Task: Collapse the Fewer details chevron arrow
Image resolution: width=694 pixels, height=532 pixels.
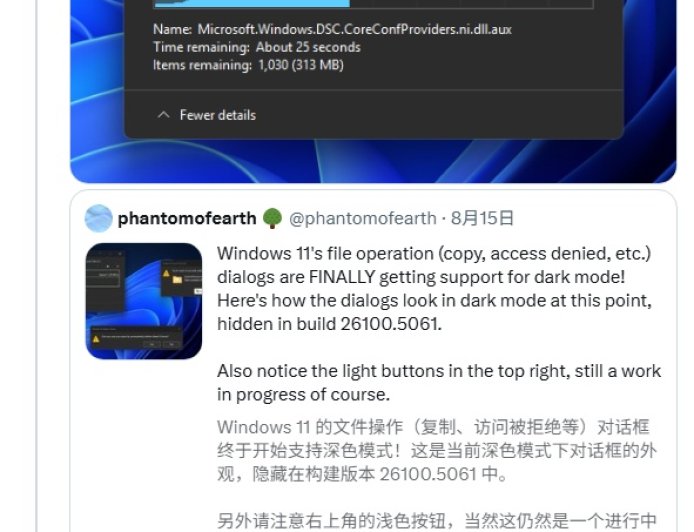Action: (163, 115)
